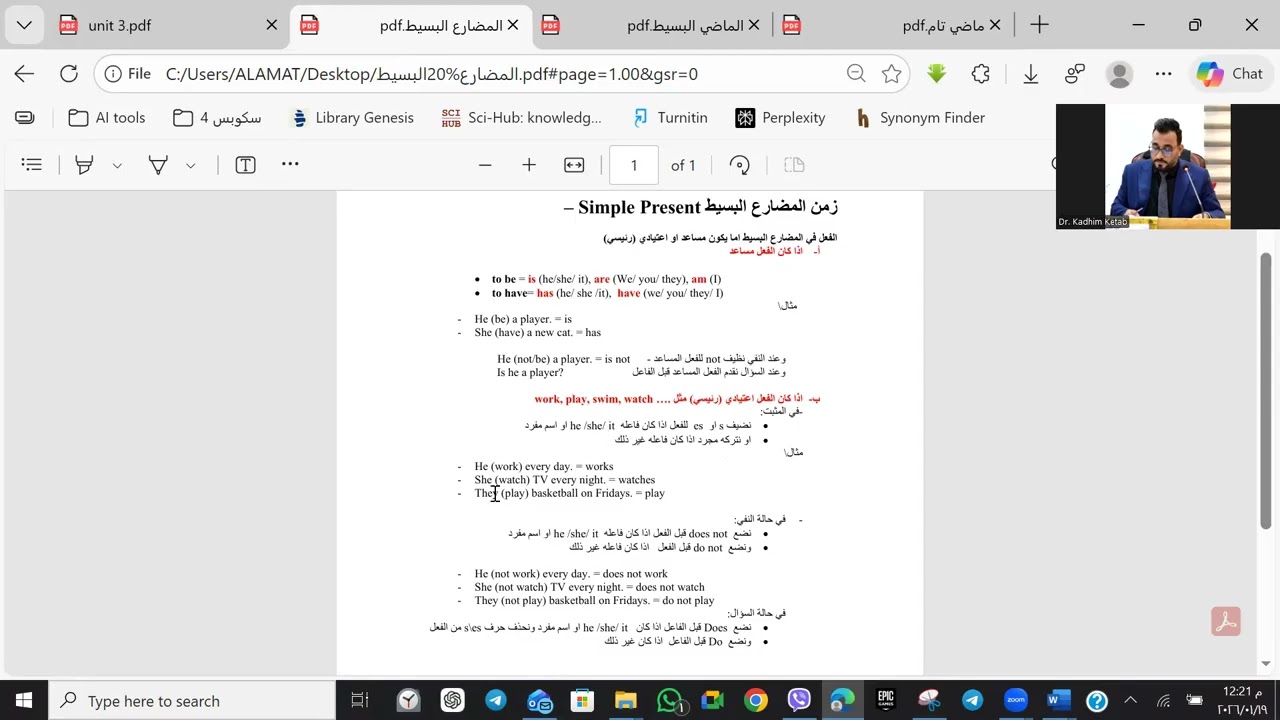This screenshot has width=1280, height=720.
Task: Click the vertical page scrollbar thumb
Action: [x=1266, y=389]
